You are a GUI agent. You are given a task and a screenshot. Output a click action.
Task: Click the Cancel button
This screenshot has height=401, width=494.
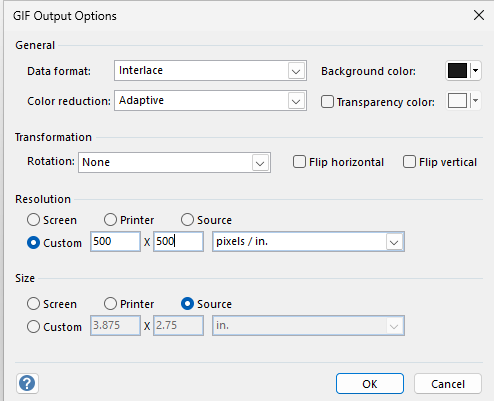pos(448,384)
